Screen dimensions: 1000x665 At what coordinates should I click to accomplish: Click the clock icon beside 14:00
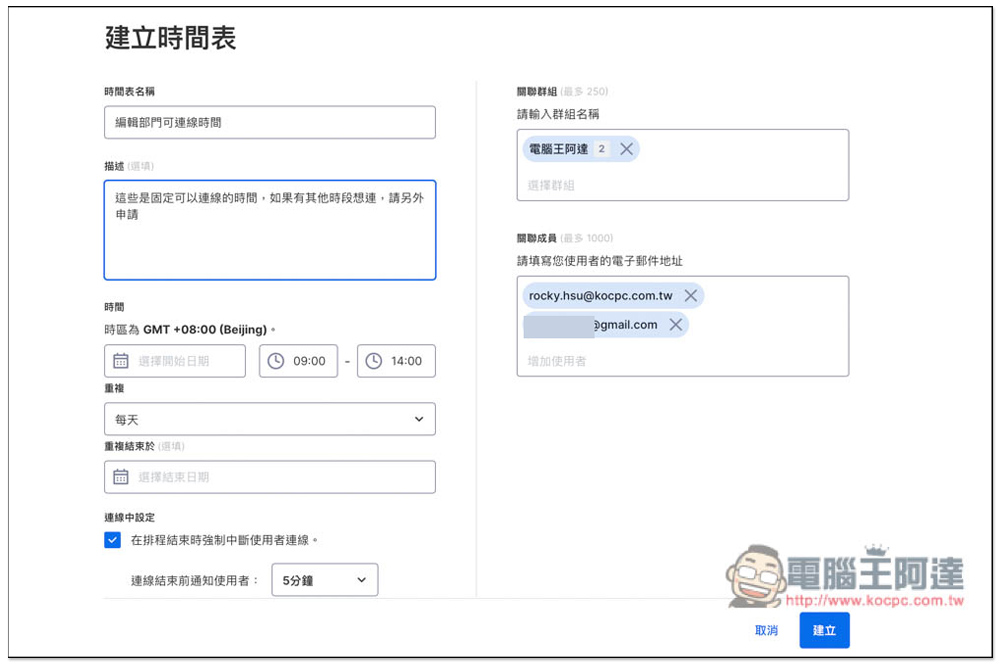[x=374, y=361]
